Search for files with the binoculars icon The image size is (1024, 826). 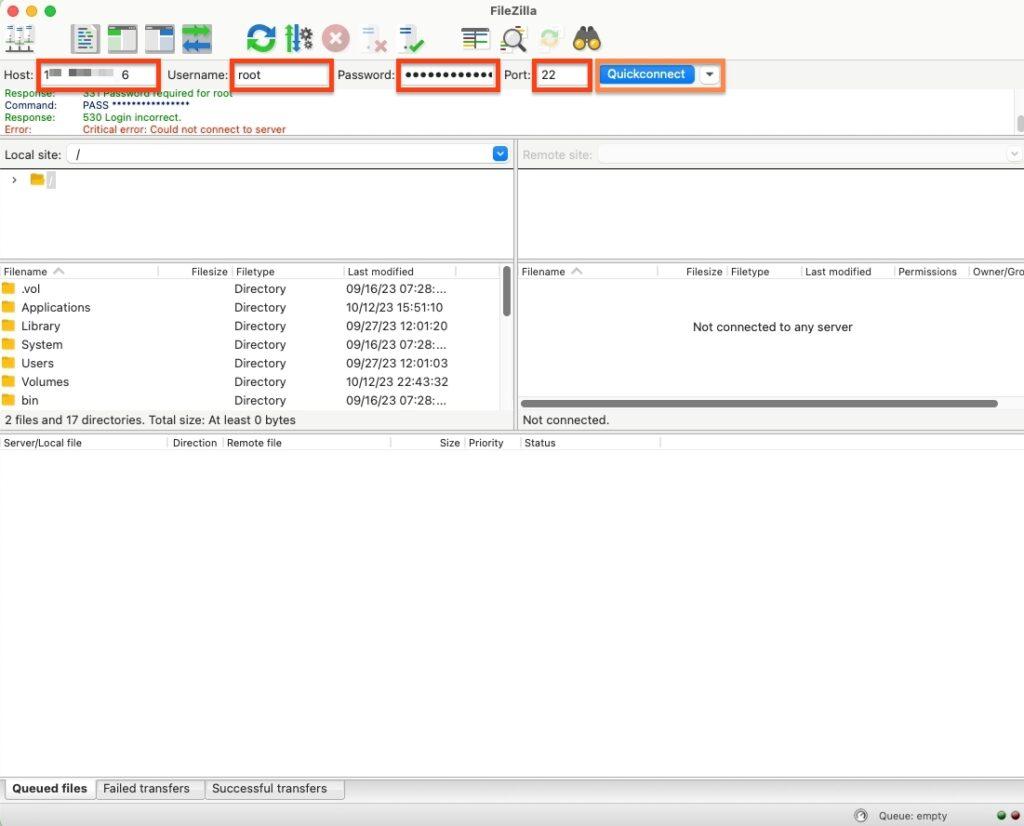click(x=586, y=39)
